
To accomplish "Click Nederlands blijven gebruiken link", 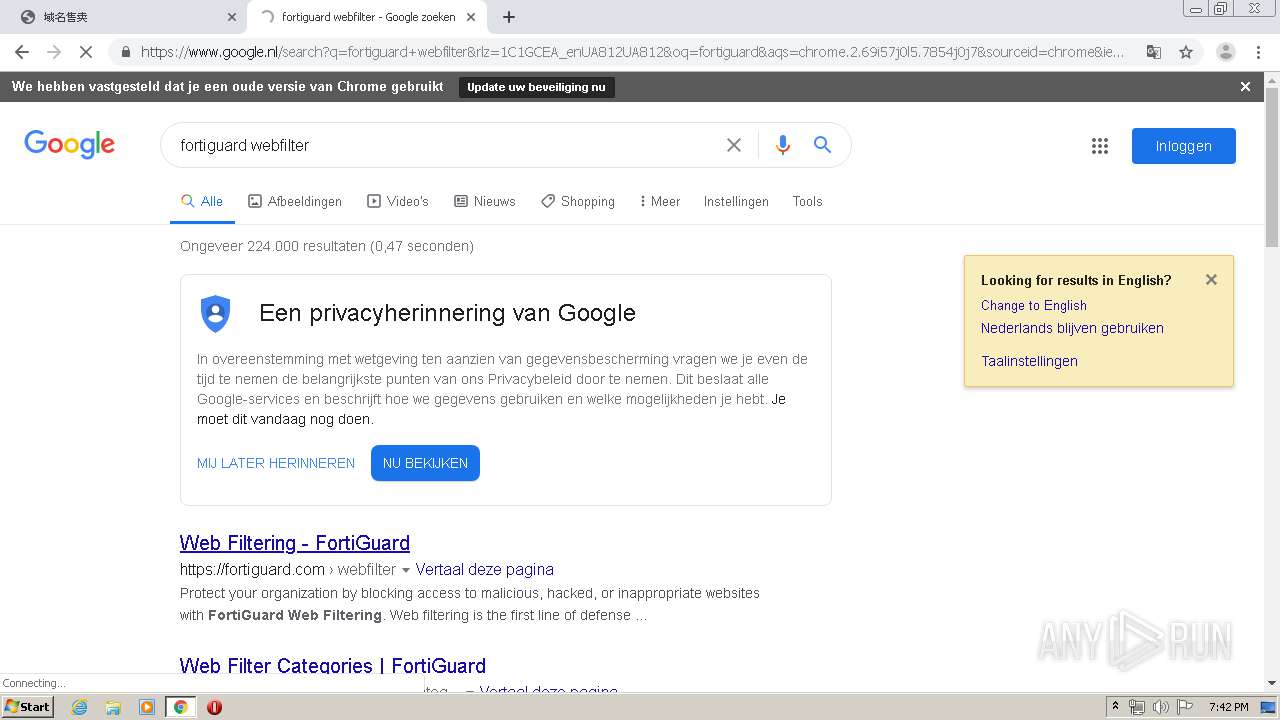I will (x=1072, y=328).
